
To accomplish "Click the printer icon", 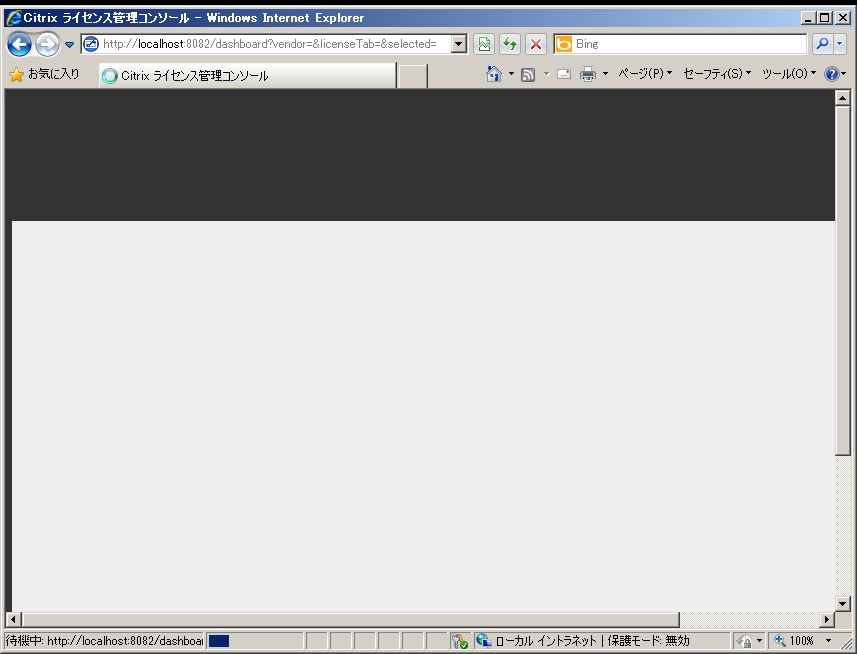I will click(x=588, y=75).
